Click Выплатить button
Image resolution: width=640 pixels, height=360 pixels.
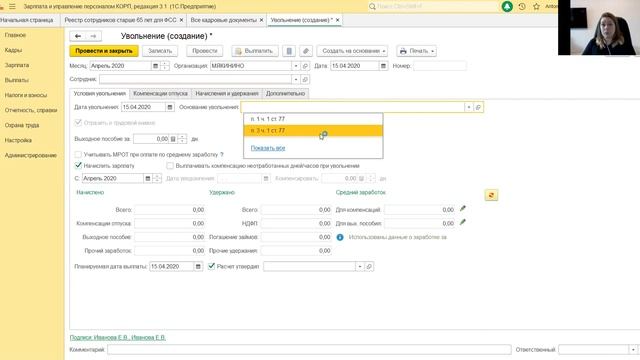255,51
